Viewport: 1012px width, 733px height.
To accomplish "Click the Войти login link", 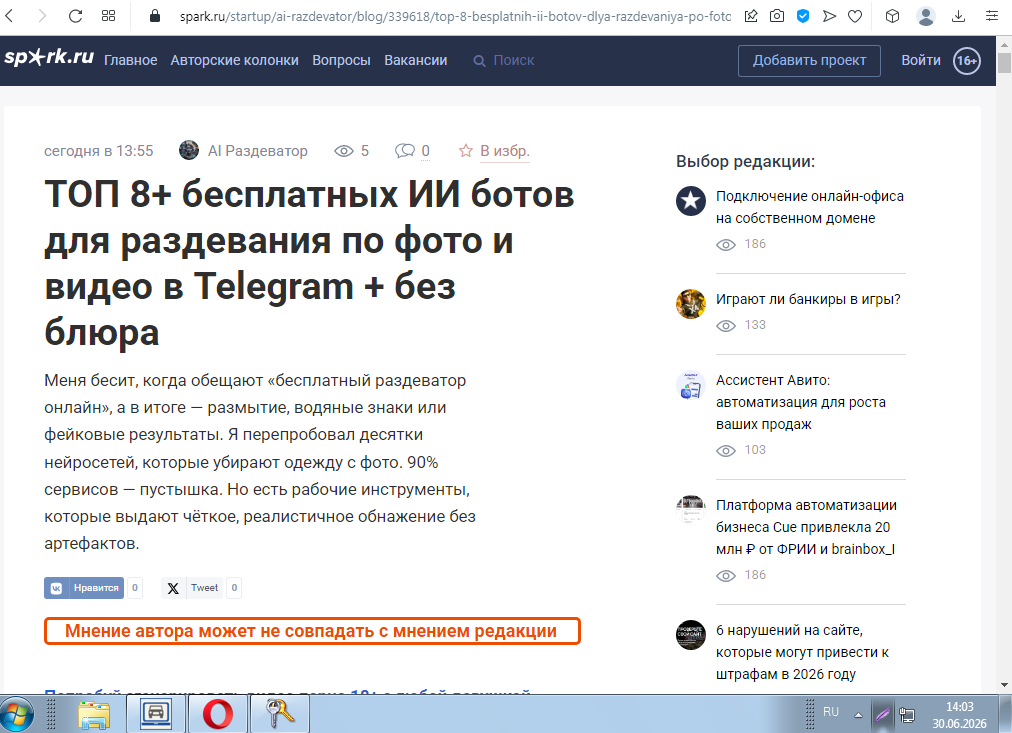I will tap(920, 60).
